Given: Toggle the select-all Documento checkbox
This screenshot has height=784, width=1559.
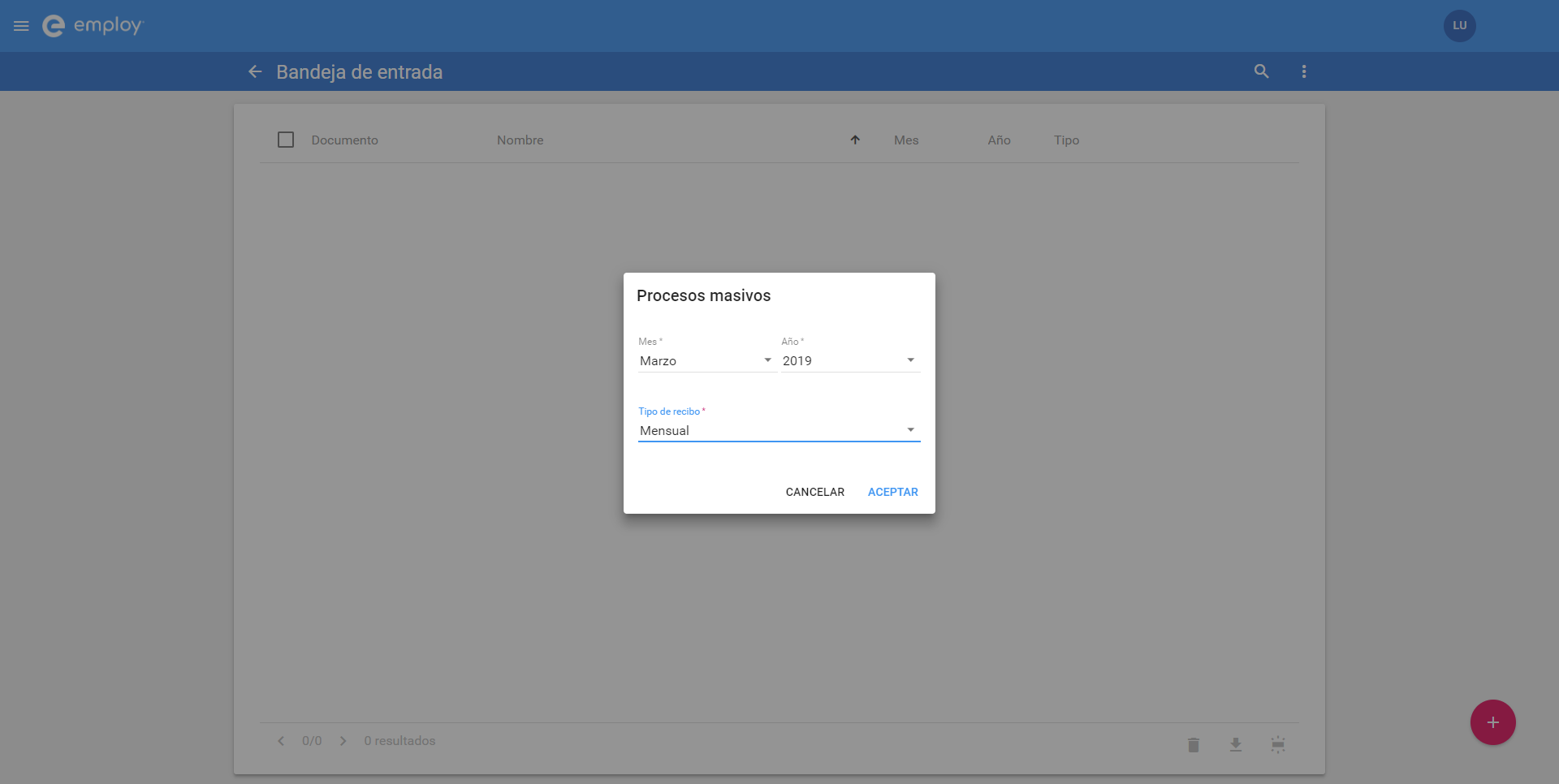Looking at the screenshot, I should [x=286, y=140].
